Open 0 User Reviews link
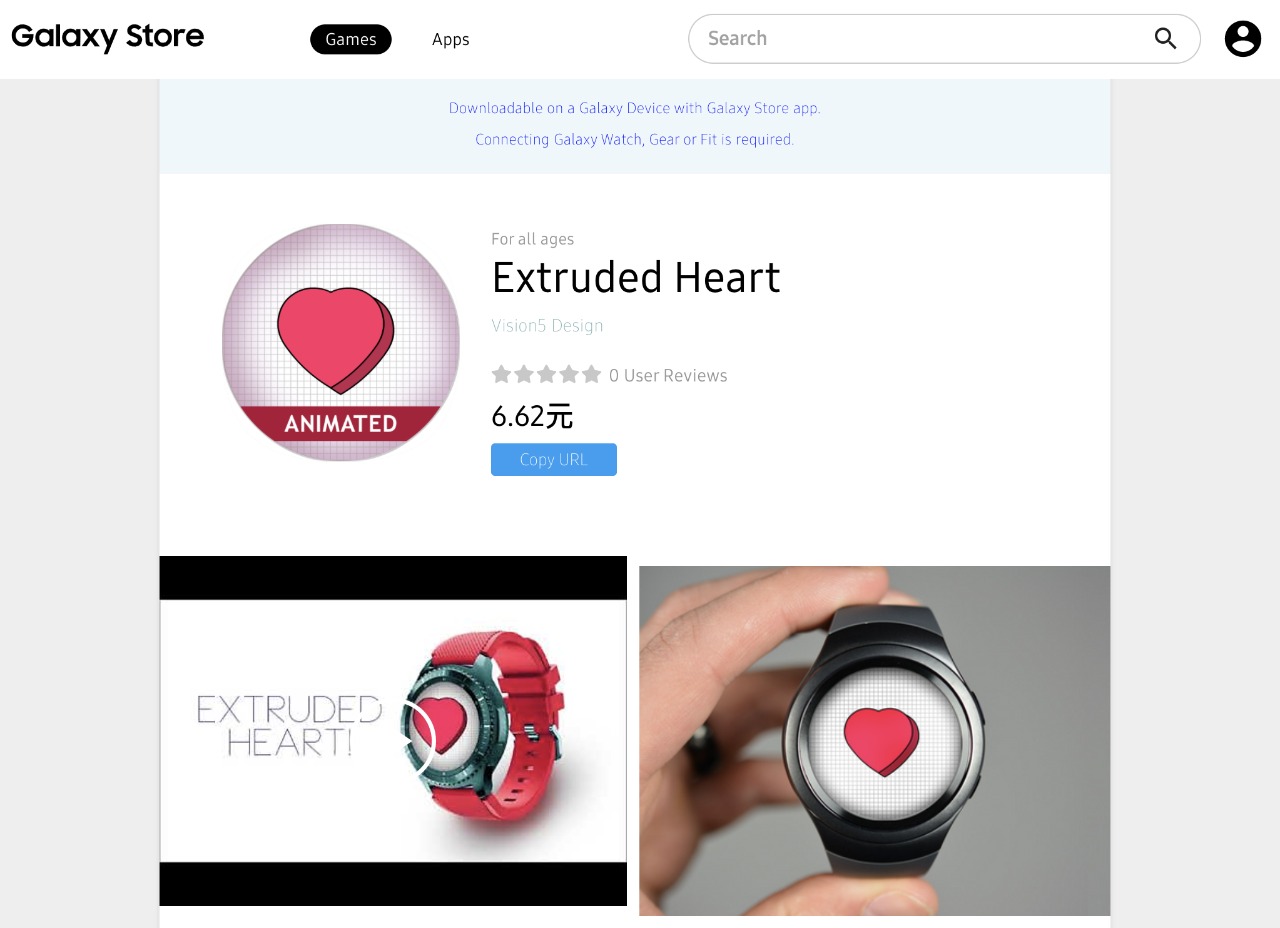Screen dimensions: 1280x928 [x=668, y=376]
